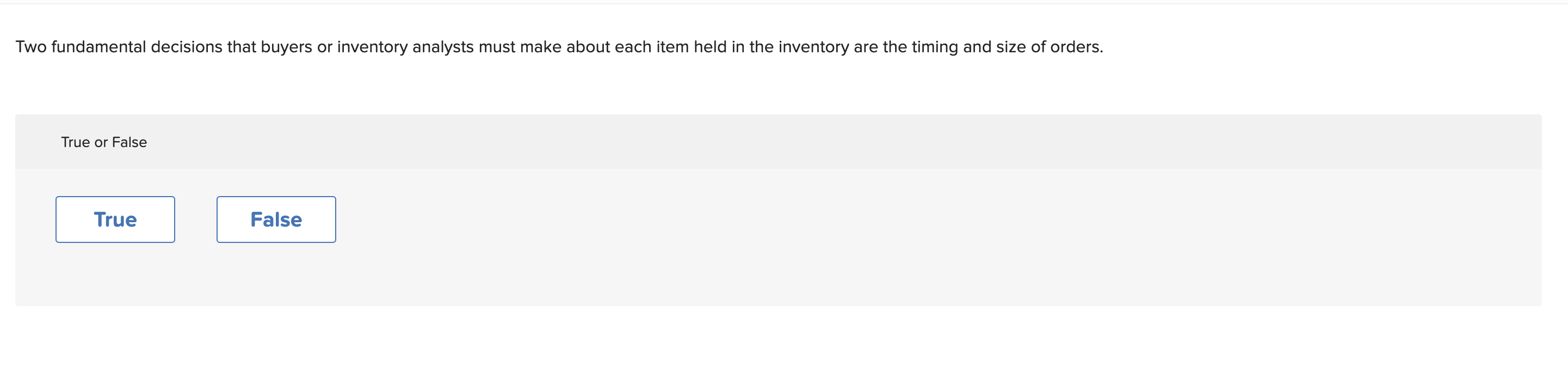Answer False to the timing and size question

tap(275, 219)
